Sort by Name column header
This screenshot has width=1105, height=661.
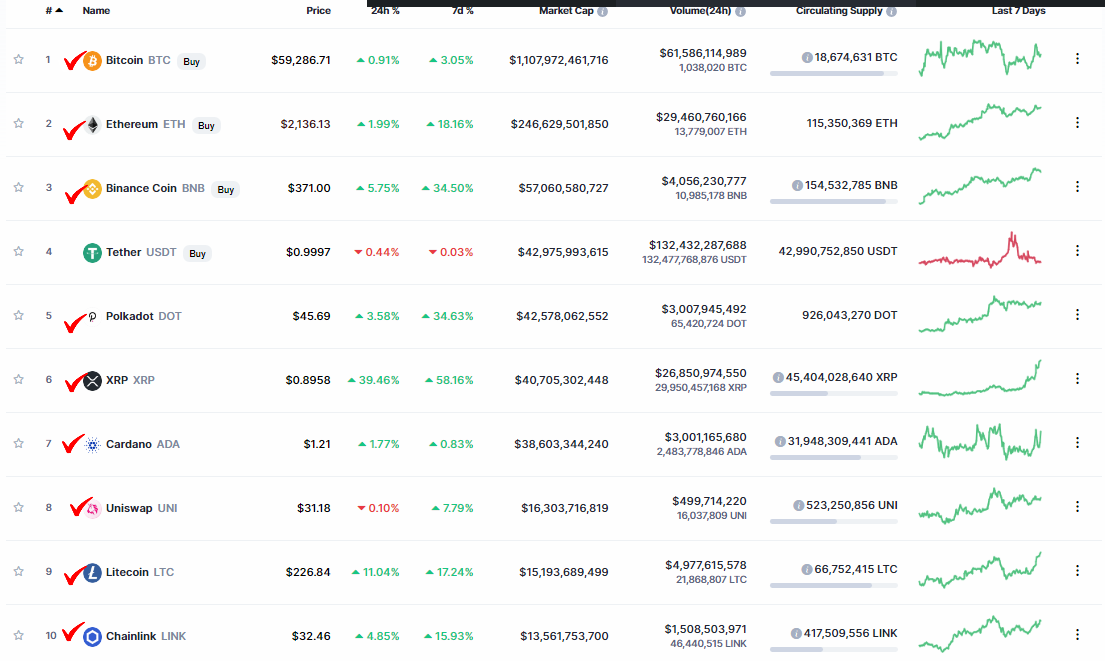[96, 11]
